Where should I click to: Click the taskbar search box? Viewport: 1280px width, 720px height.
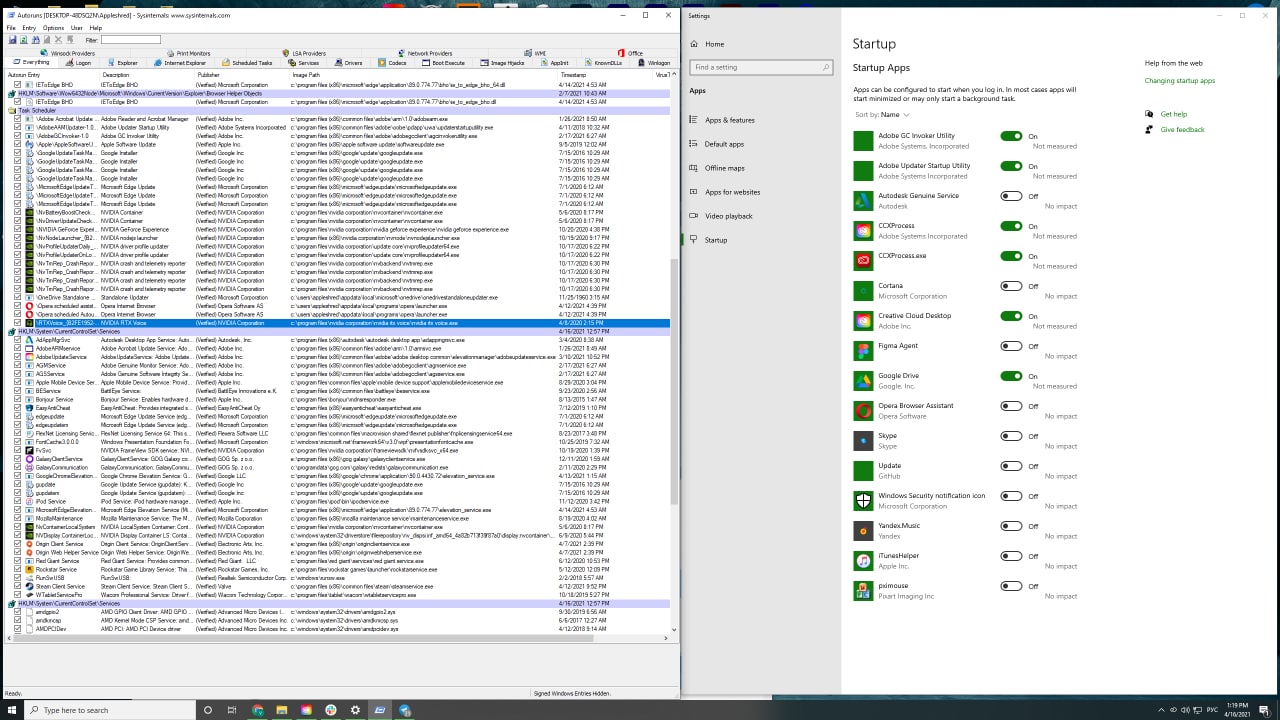pos(112,710)
